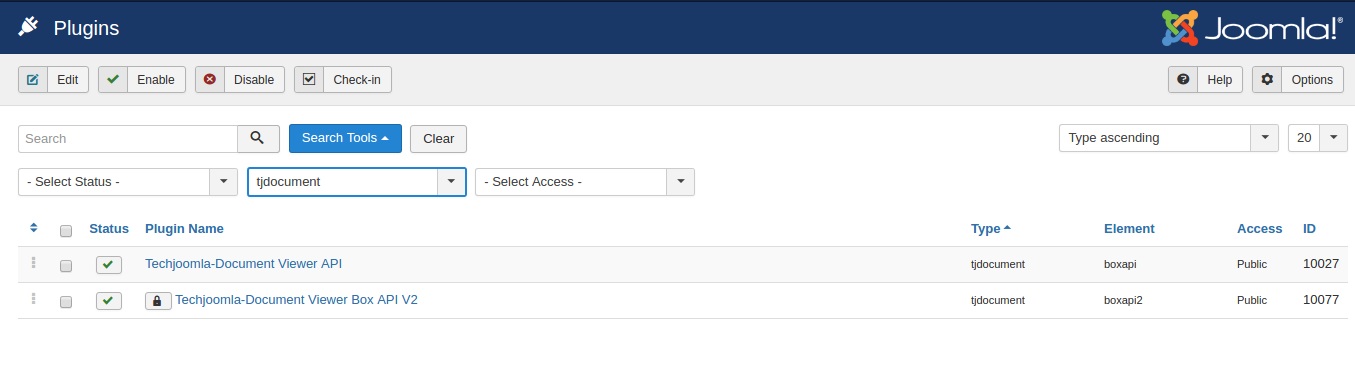
Task: Open the Select Access dropdown
Action: coord(585,182)
